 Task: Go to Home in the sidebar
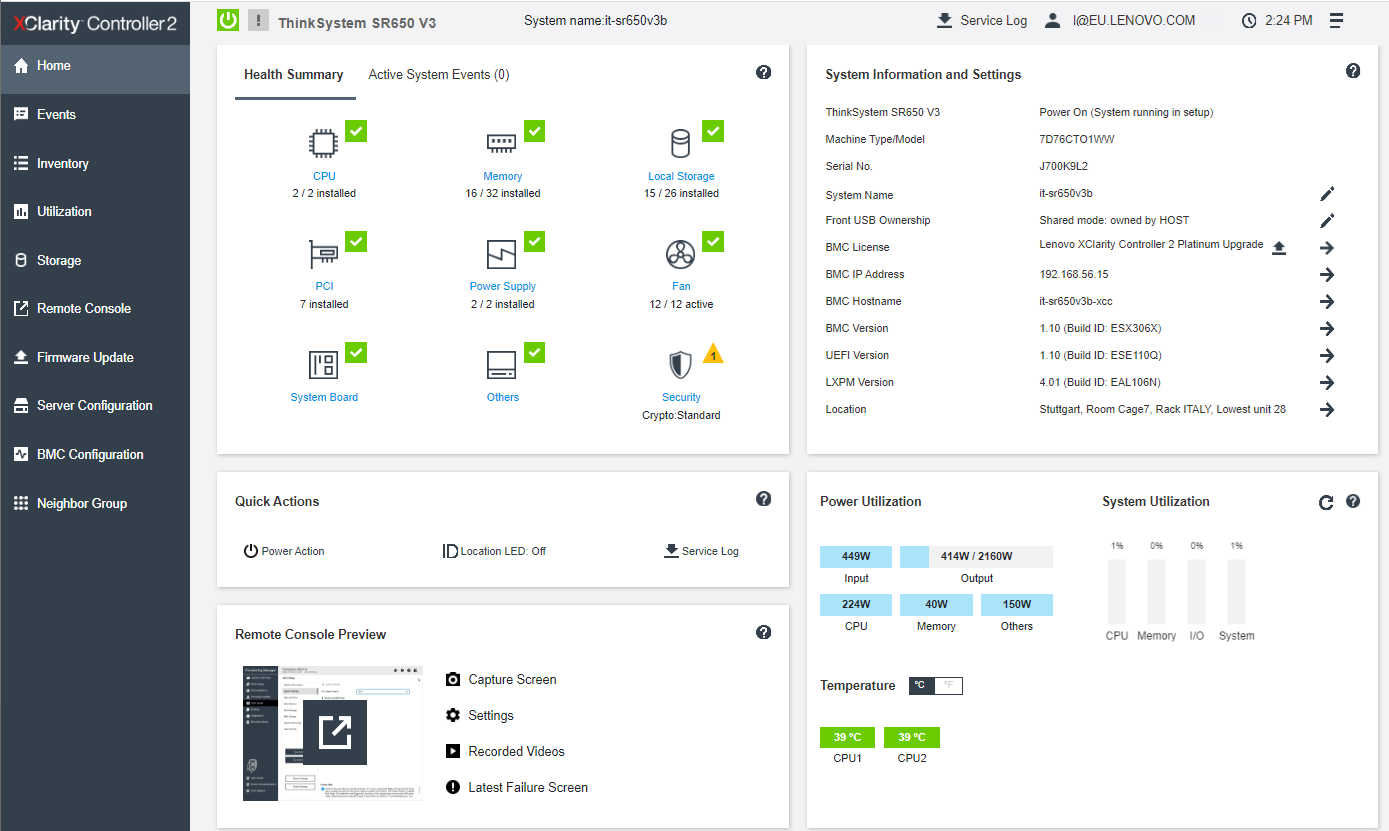pos(95,66)
